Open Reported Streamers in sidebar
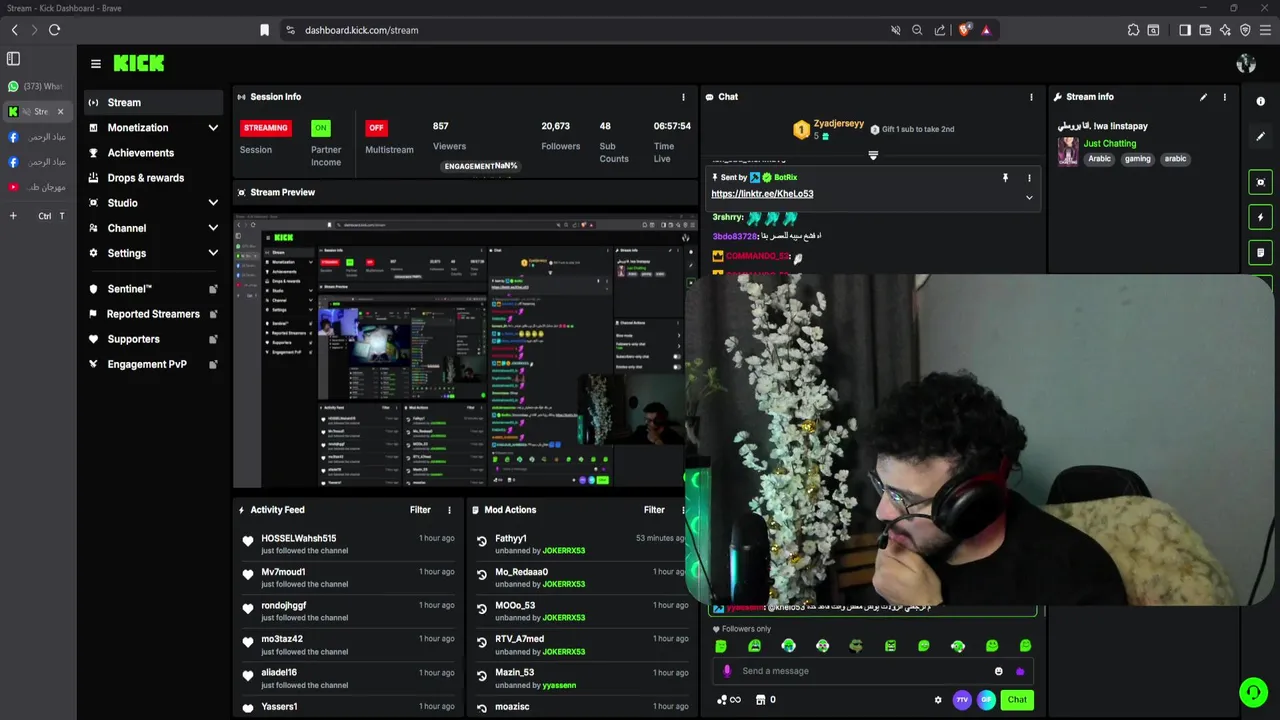Image resolution: width=1280 pixels, height=720 pixels. point(154,314)
